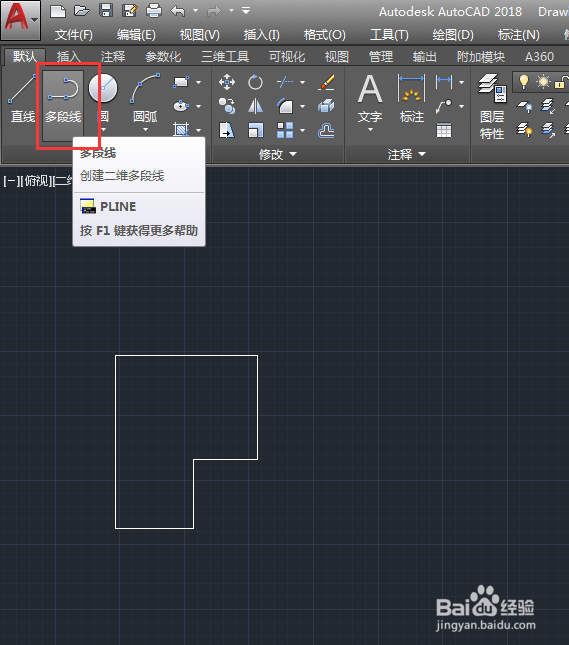The image size is (569, 645).
Task: Select the 圆 (Circle) tool icon
Action: pos(103,88)
